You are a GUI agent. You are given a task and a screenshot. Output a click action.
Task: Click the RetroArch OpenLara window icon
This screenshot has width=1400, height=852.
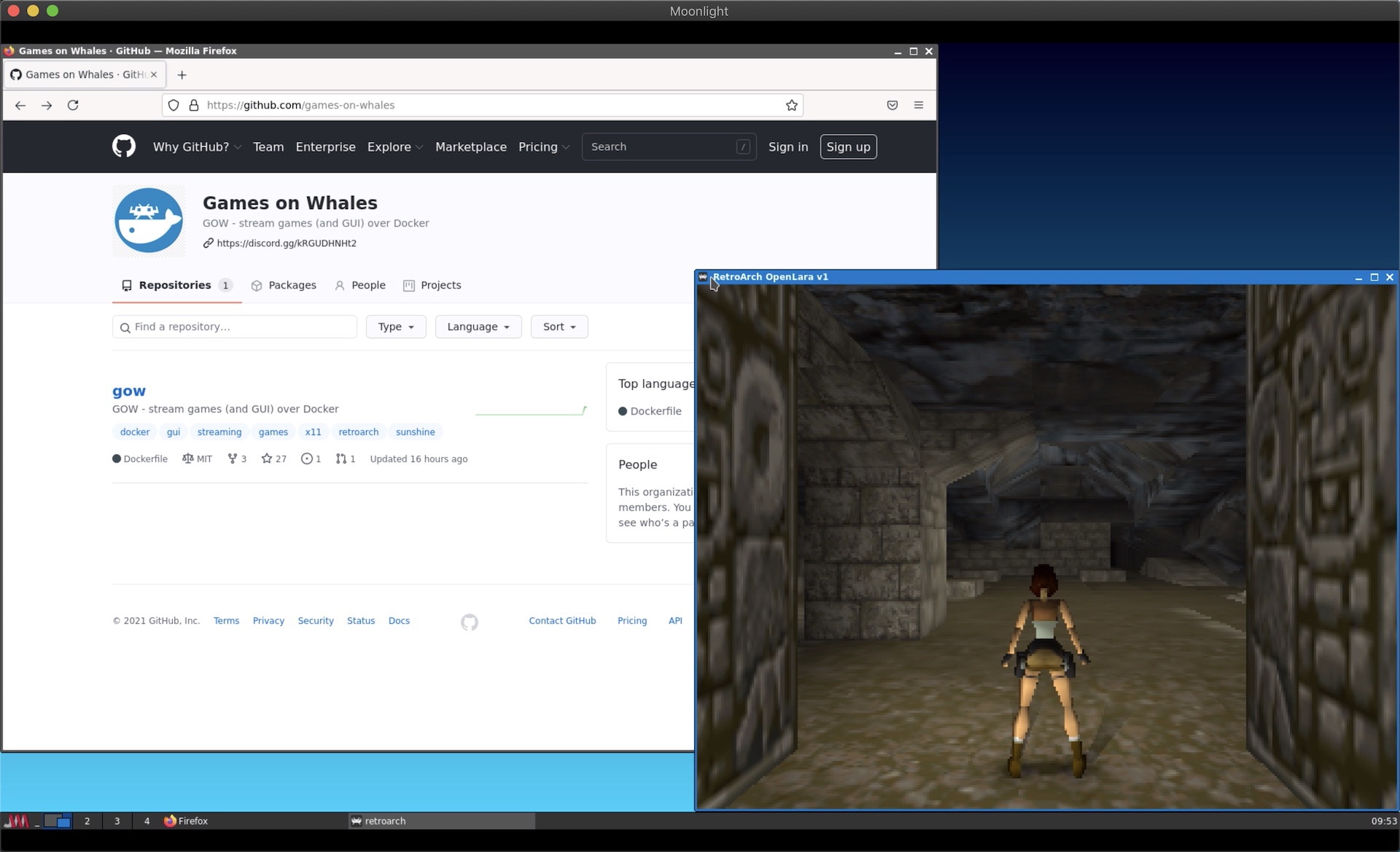pyautogui.click(x=703, y=277)
